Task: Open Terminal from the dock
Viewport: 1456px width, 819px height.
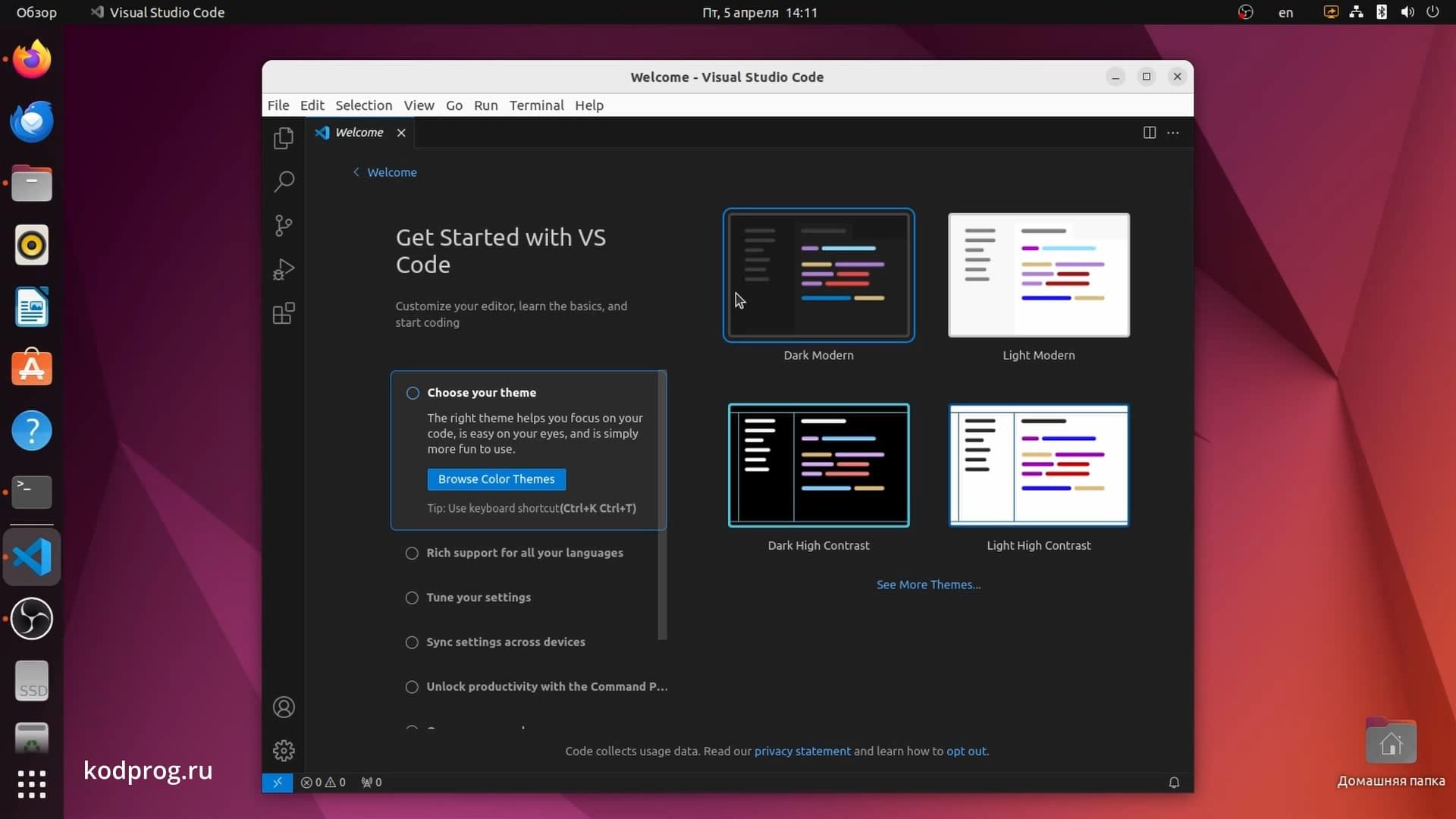Action: pyautogui.click(x=32, y=492)
